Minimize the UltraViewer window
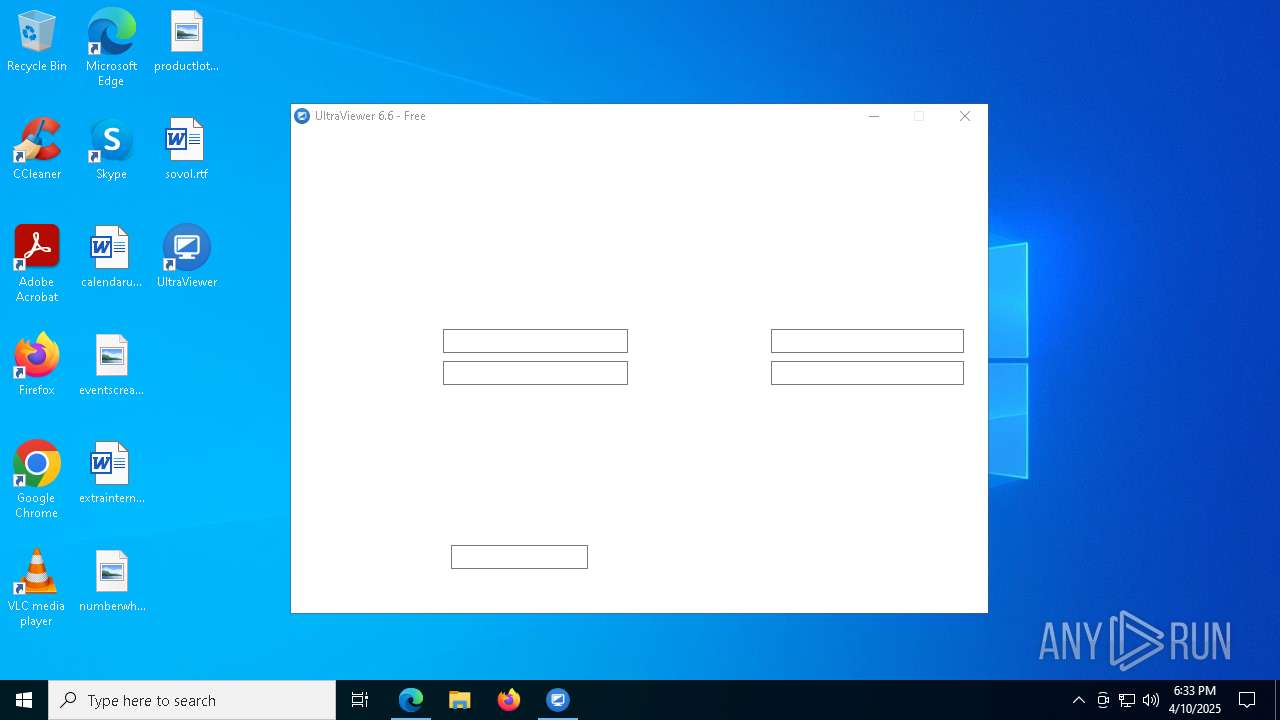Image resolution: width=1280 pixels, height=720 pixels. coord(874,116)
